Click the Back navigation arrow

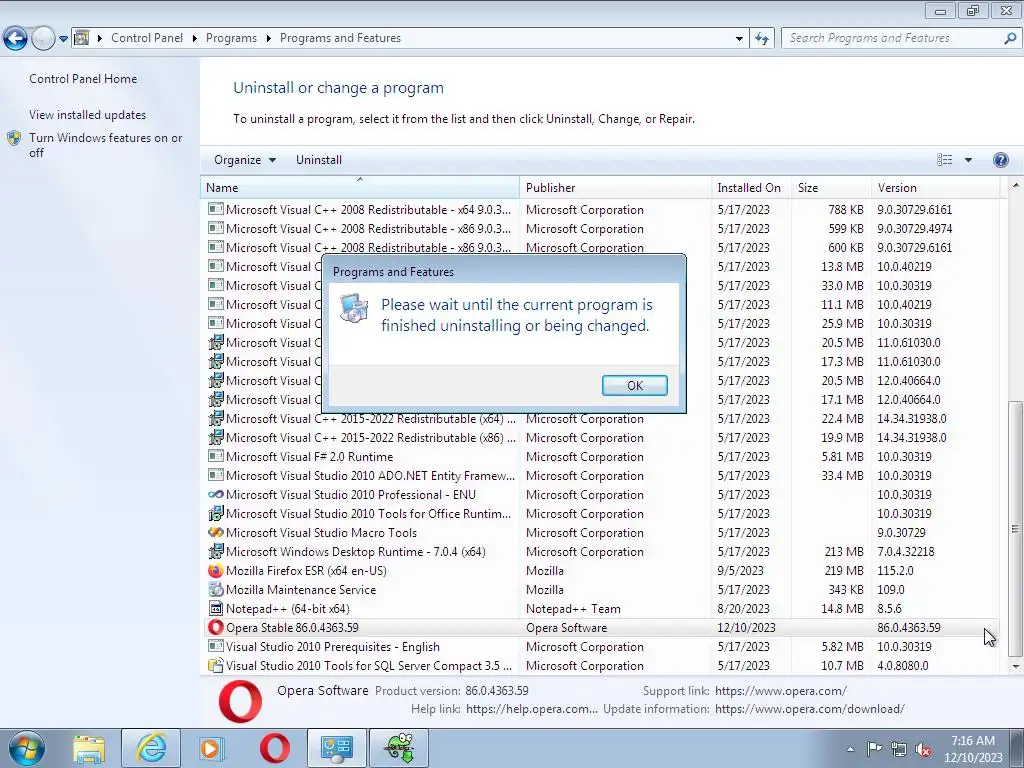click(16, 39)
